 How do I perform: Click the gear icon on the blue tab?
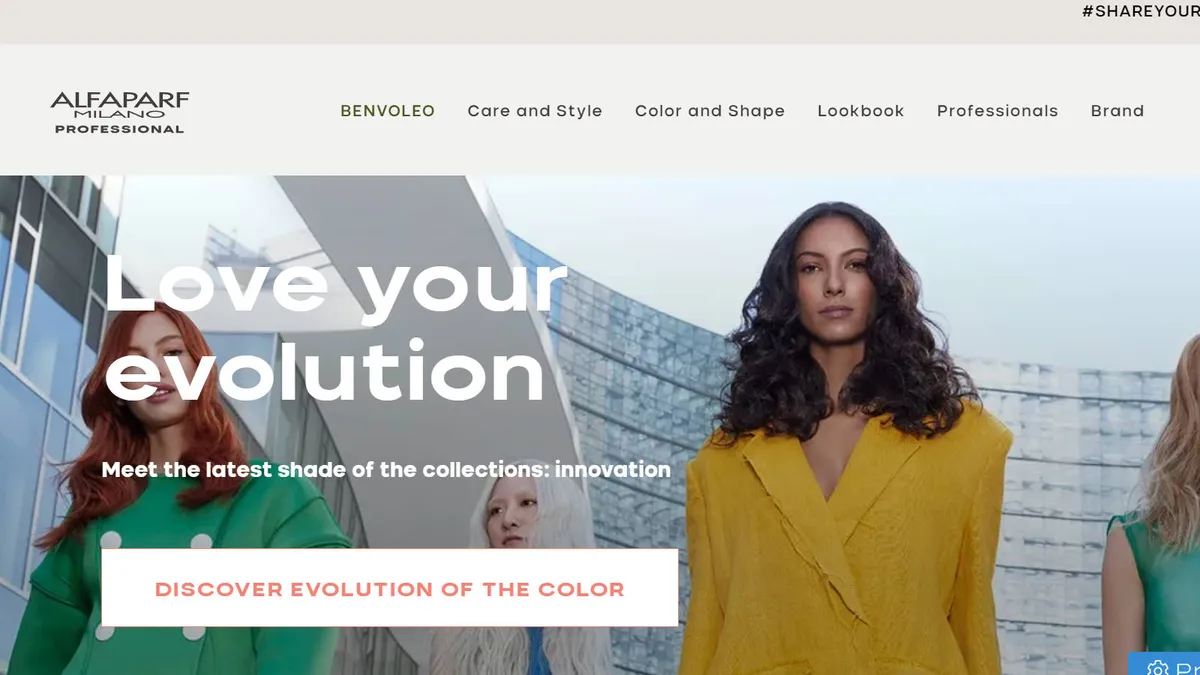coord(1158,667)
